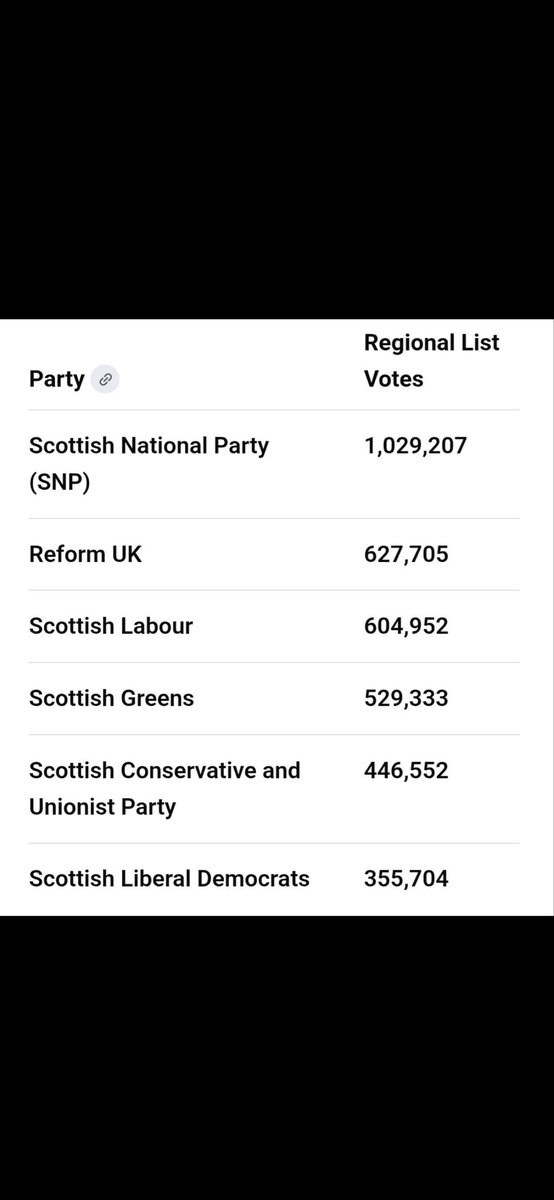This screenshot has height=1200, width=554.
Task: Click the (SNP) abbreviation text
Action: (60, 482)
